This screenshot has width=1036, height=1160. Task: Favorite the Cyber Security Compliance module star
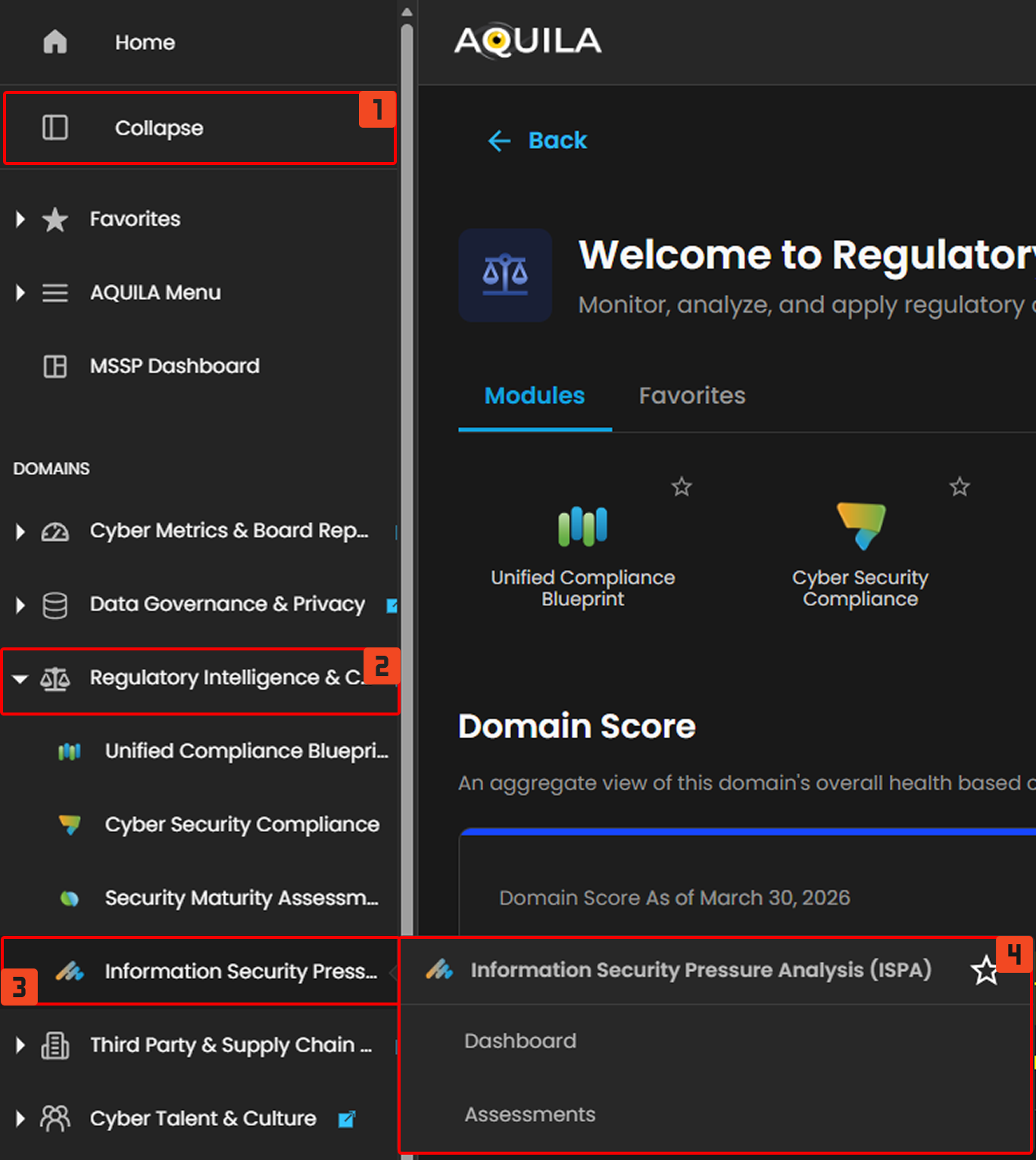(960, 487)
